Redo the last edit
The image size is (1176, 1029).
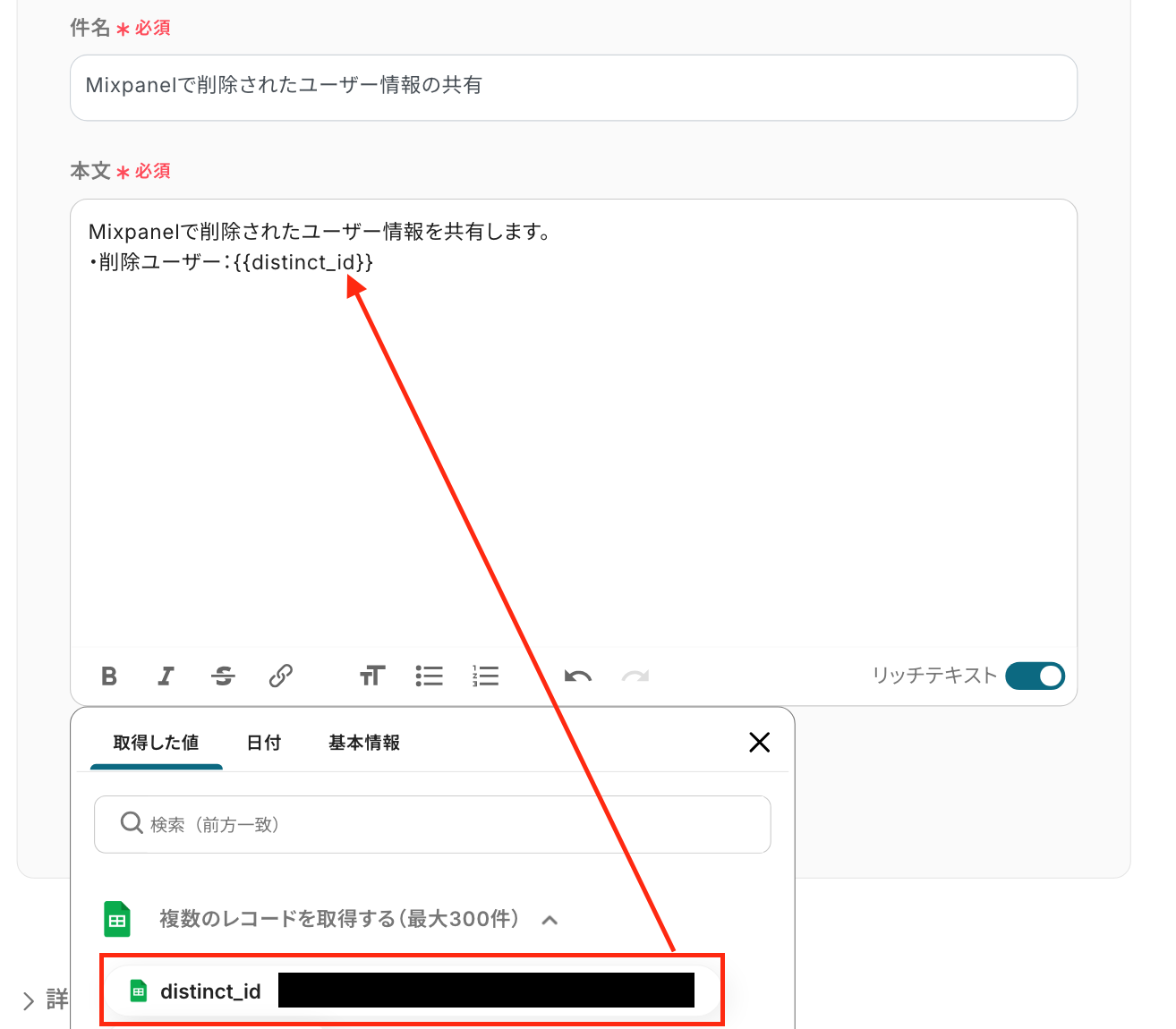[x=635, y=676]
